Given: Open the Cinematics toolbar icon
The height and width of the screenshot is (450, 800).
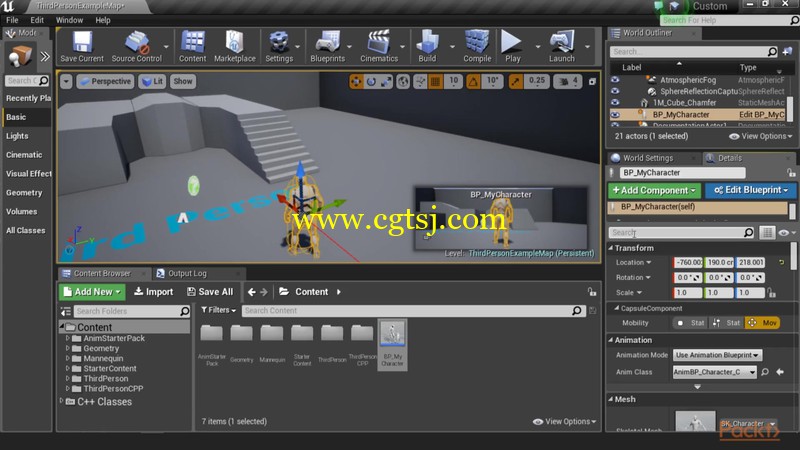Looking at the screenshot, I should (x=379, y=46).
